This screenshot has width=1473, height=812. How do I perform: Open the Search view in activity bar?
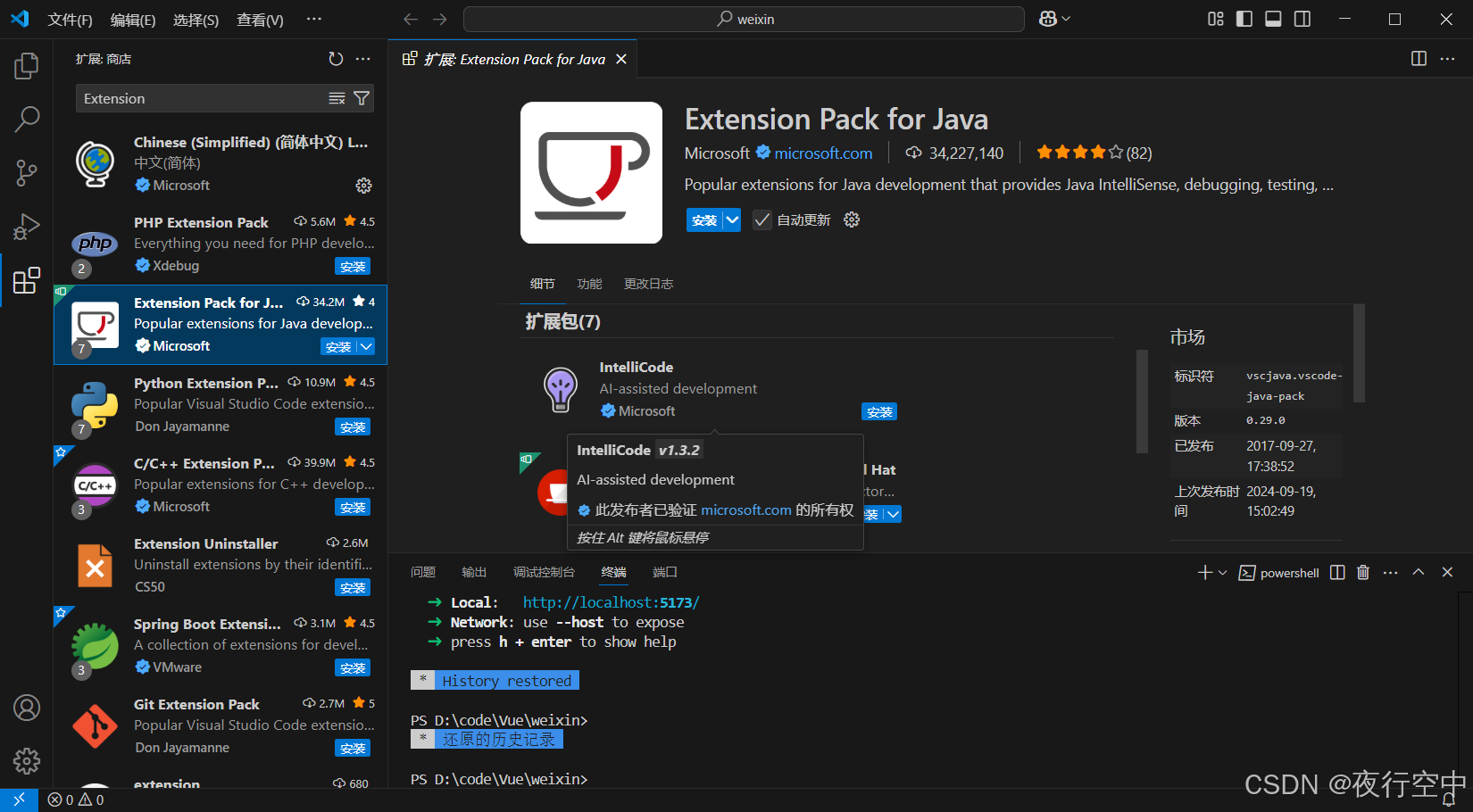point(27,119)
